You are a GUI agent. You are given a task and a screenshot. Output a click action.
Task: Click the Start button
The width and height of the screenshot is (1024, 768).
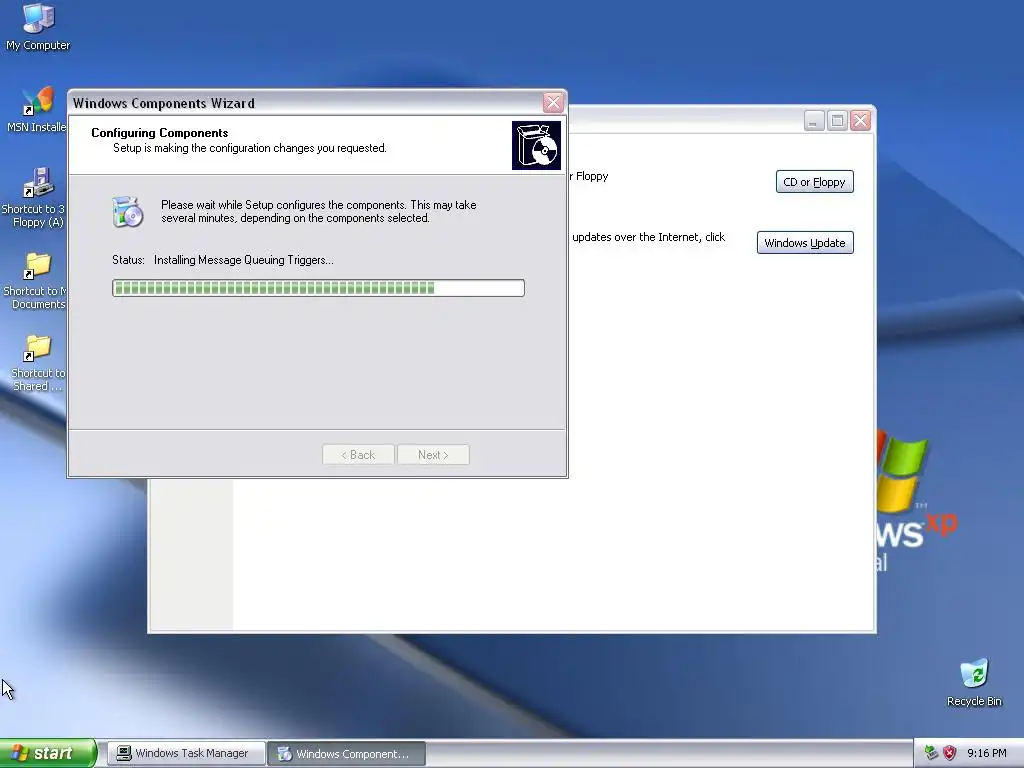click(x=48, y=753)
